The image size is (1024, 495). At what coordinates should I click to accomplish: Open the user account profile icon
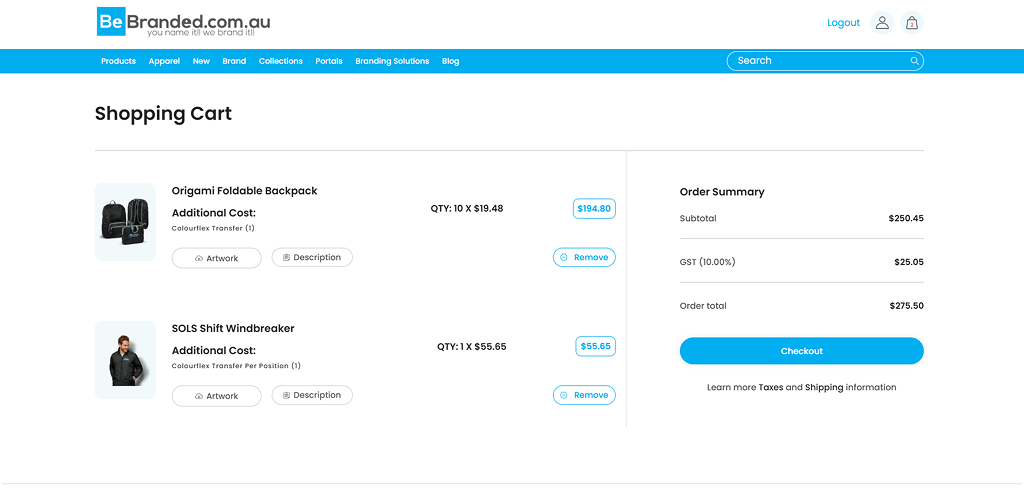[881, 23]
